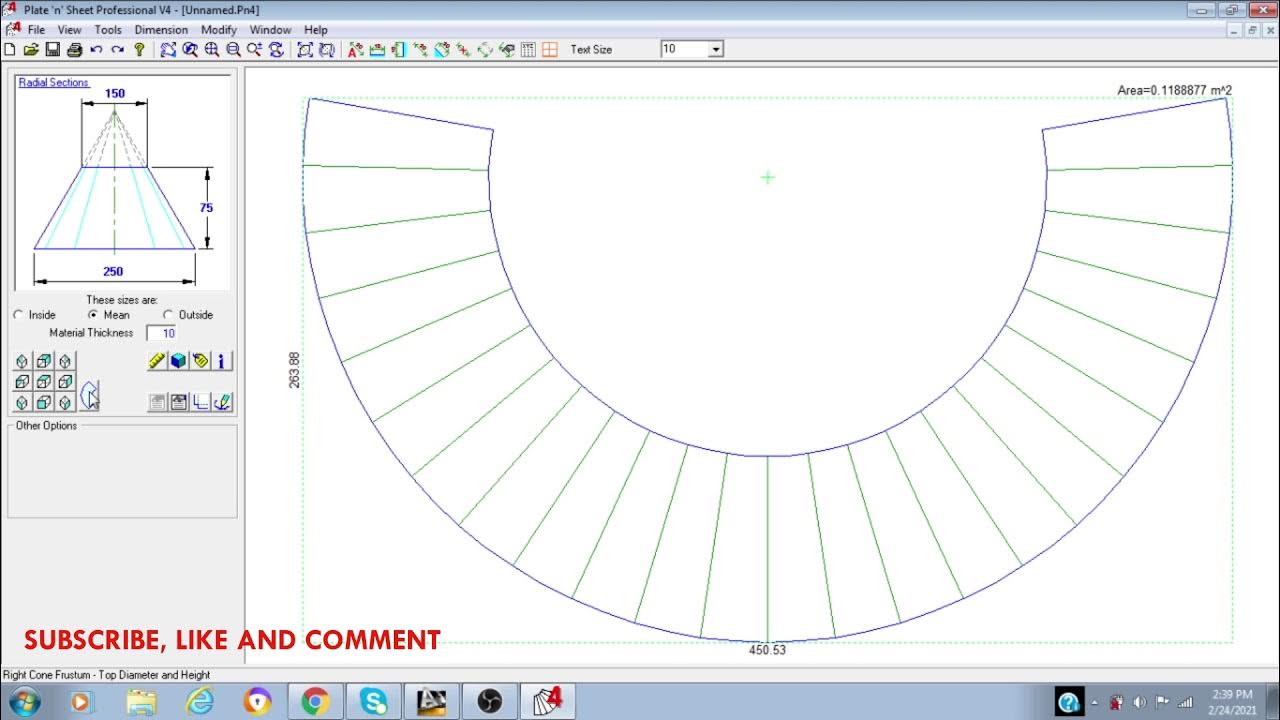Click the center view cube orientation icon
The image size is (1280, 720).
(44, 382)
